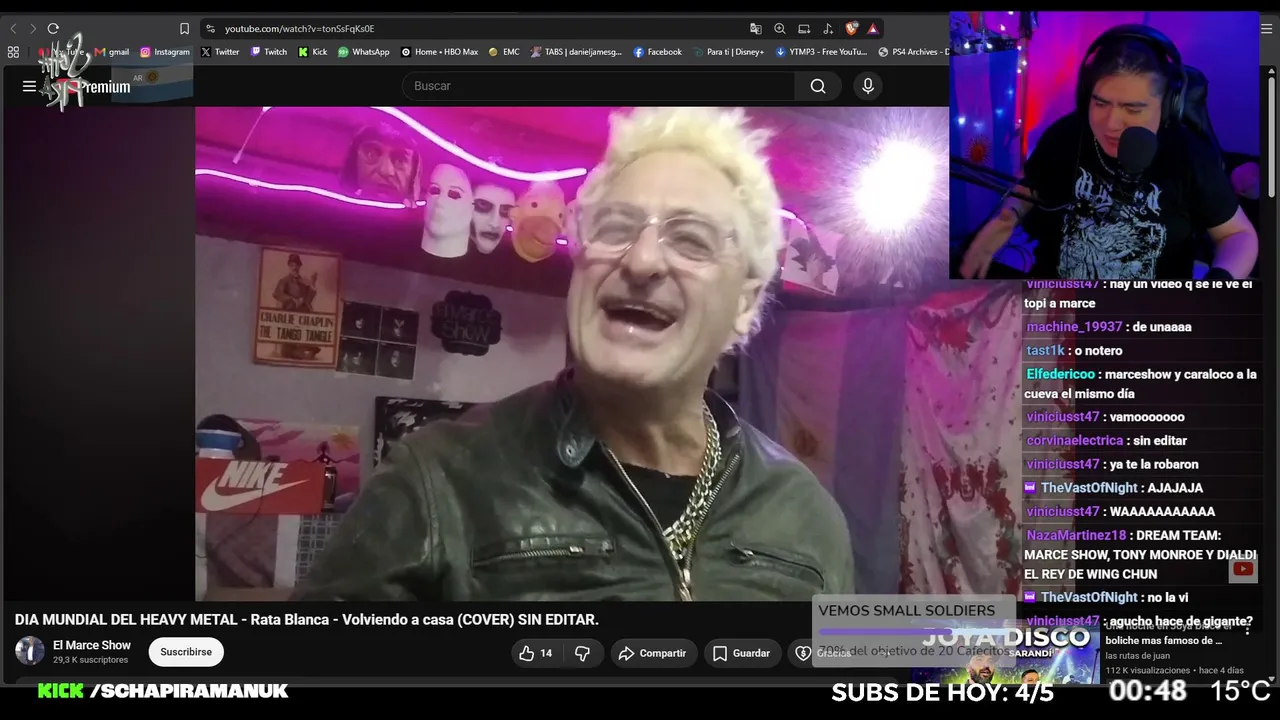Open the YTMP3 Free YouTube bookmark
Viewport: 1280px width, 720px height.
tap(821, 52)
